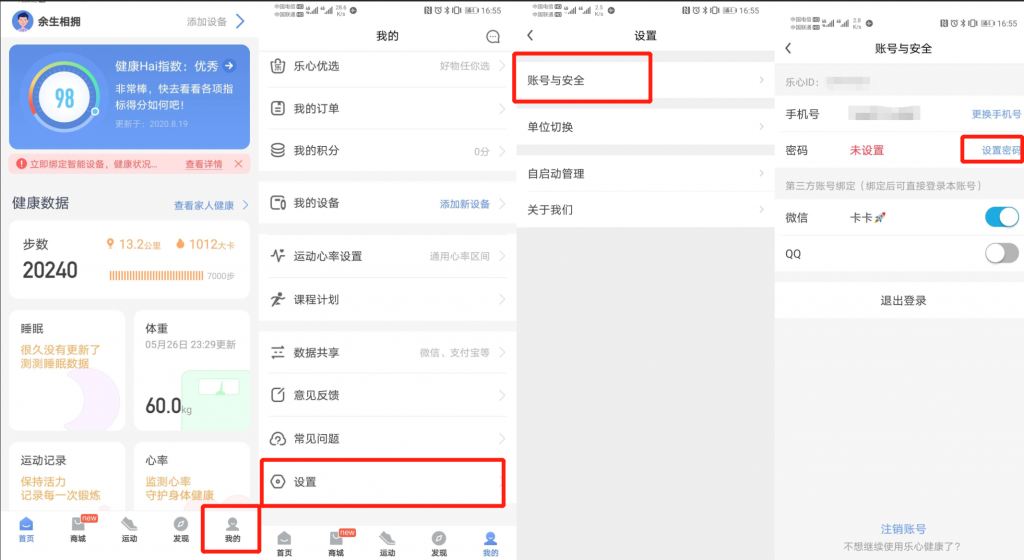Open the 心率 card

coord(192,476)
